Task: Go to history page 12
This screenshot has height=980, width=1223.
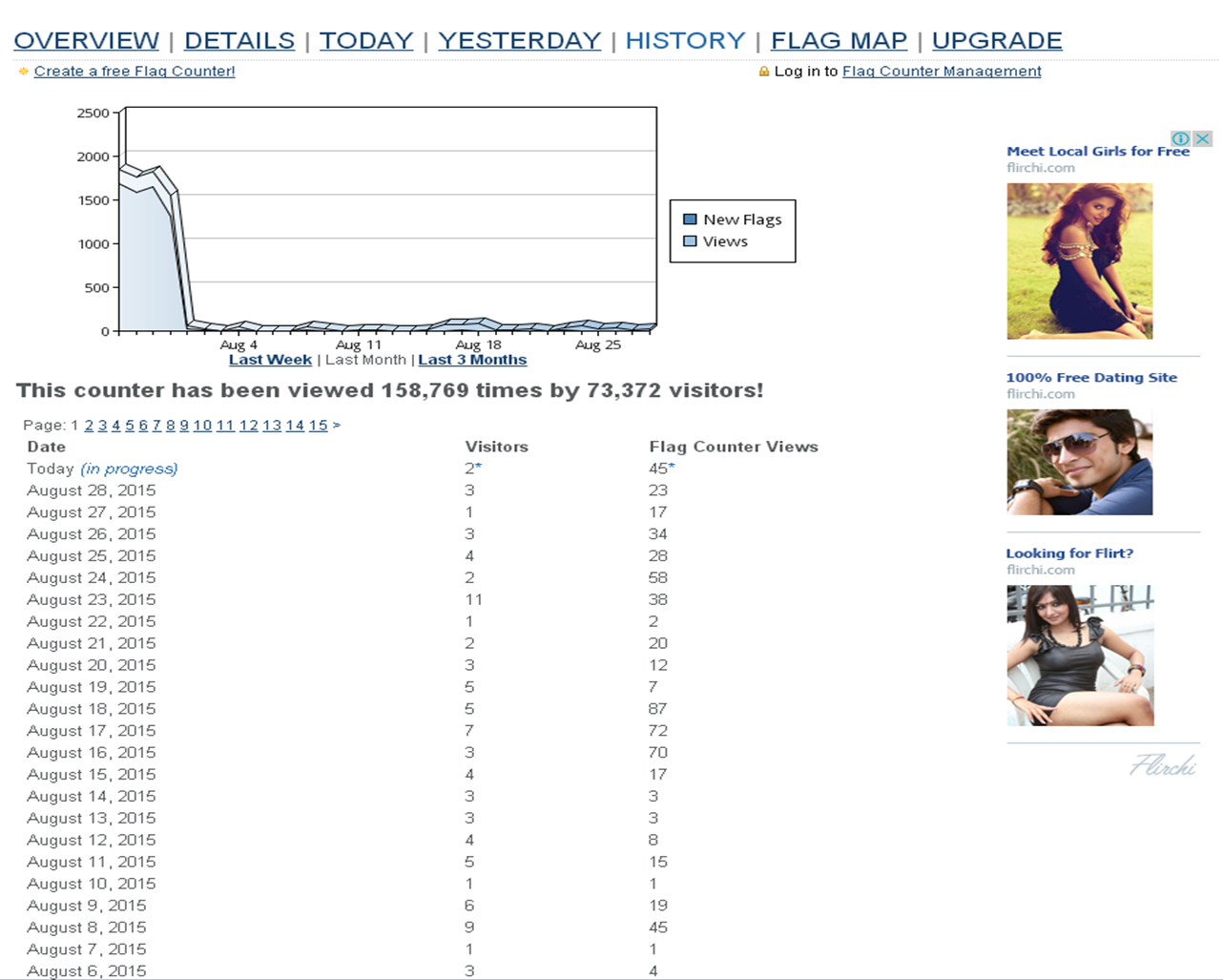Action: 248,426
